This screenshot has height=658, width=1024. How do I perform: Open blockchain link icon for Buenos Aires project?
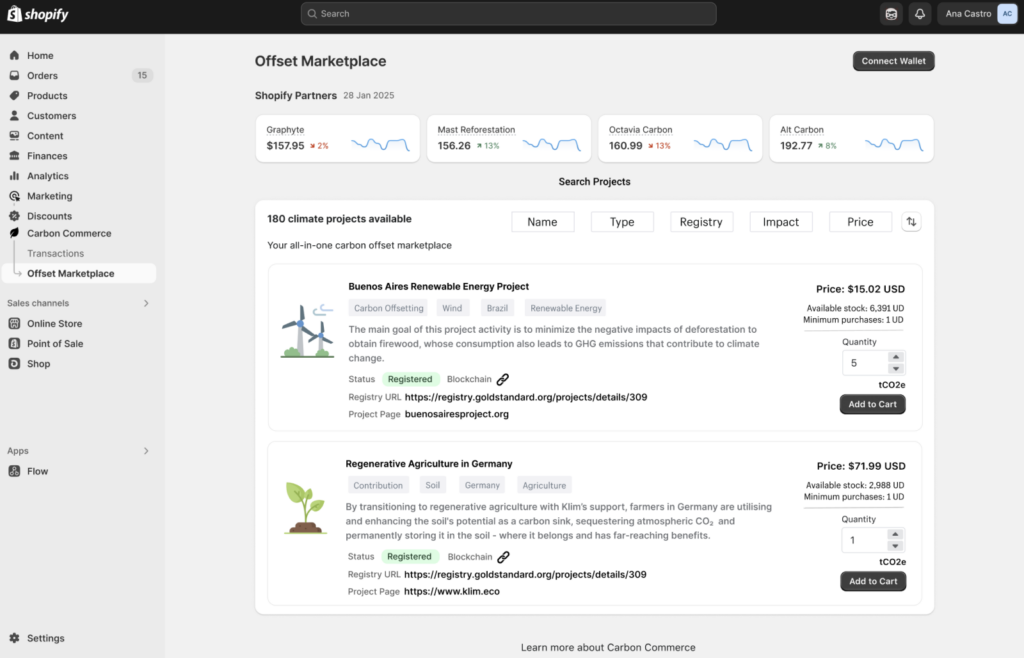pos(503,379)
